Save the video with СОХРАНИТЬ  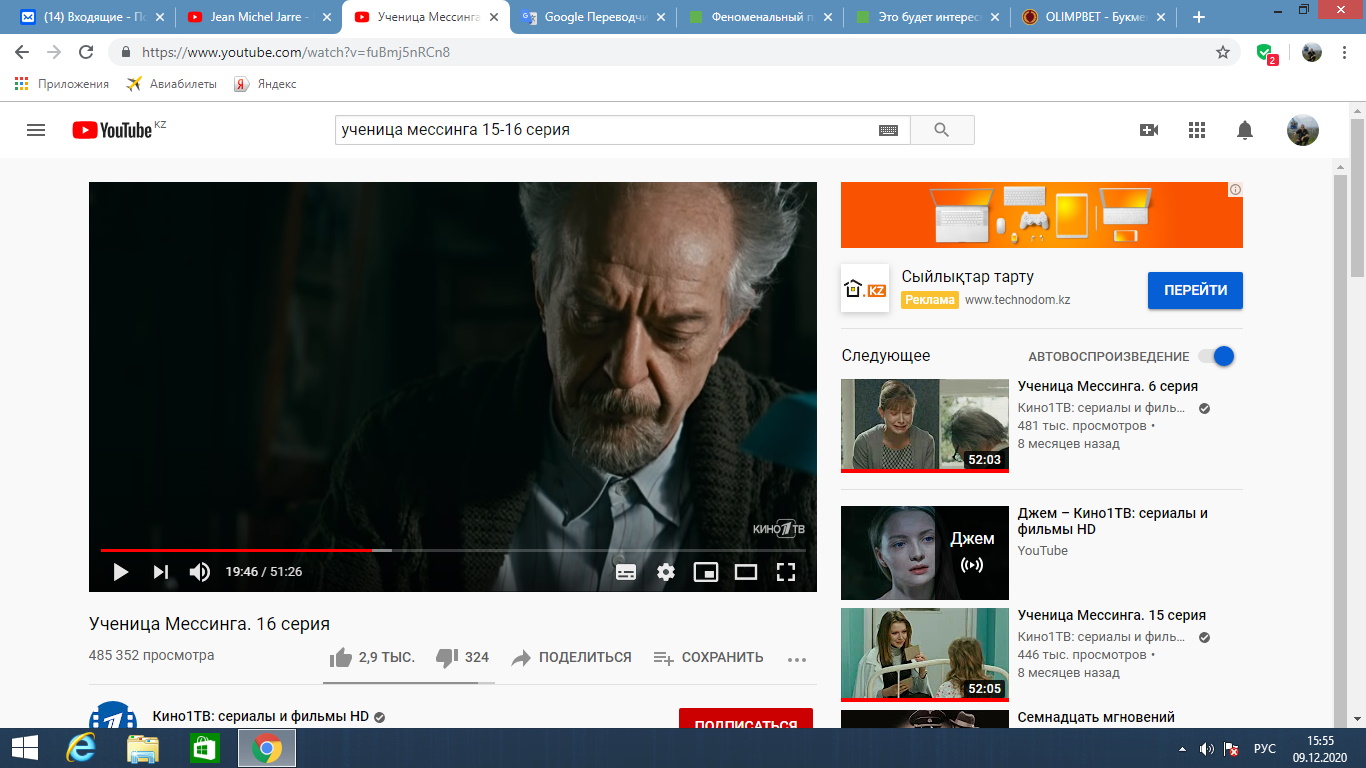coord(708,657)
